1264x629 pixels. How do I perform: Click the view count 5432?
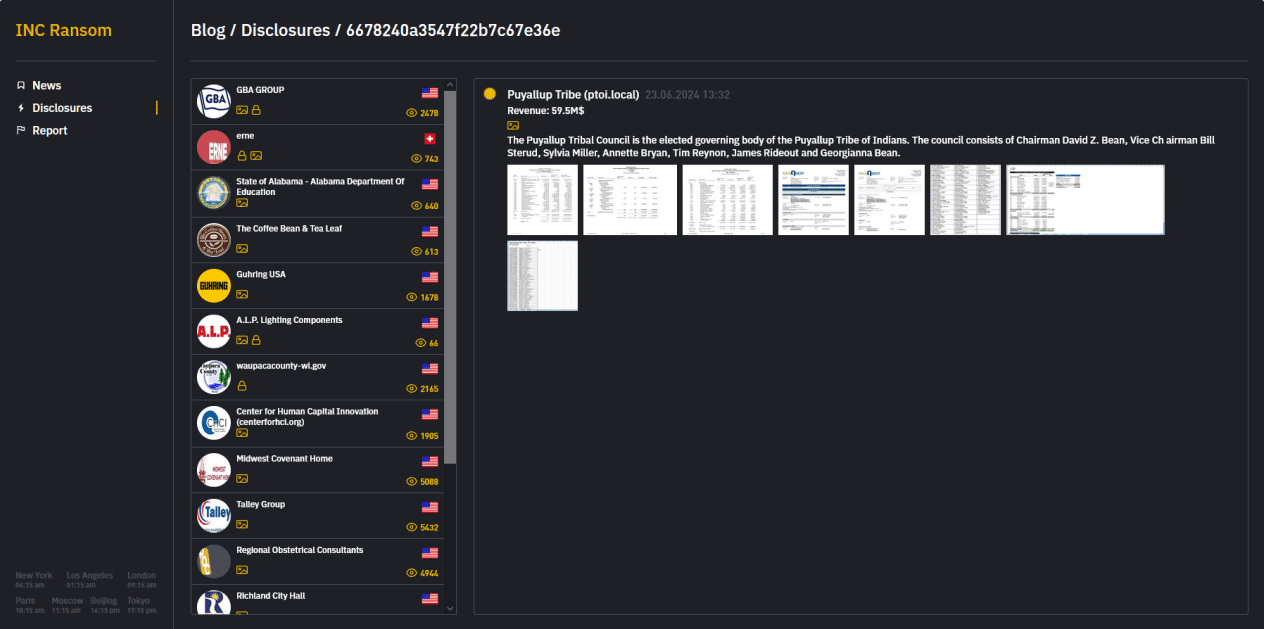click(x=429, y=528)
